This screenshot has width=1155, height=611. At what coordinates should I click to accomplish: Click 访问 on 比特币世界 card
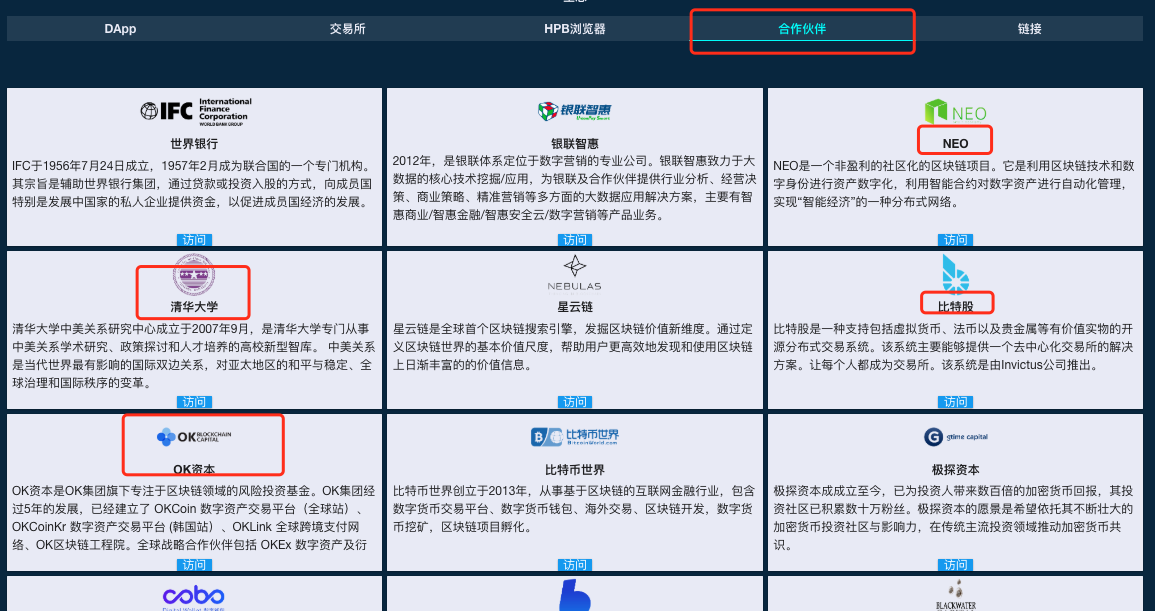tap(575, 565)
